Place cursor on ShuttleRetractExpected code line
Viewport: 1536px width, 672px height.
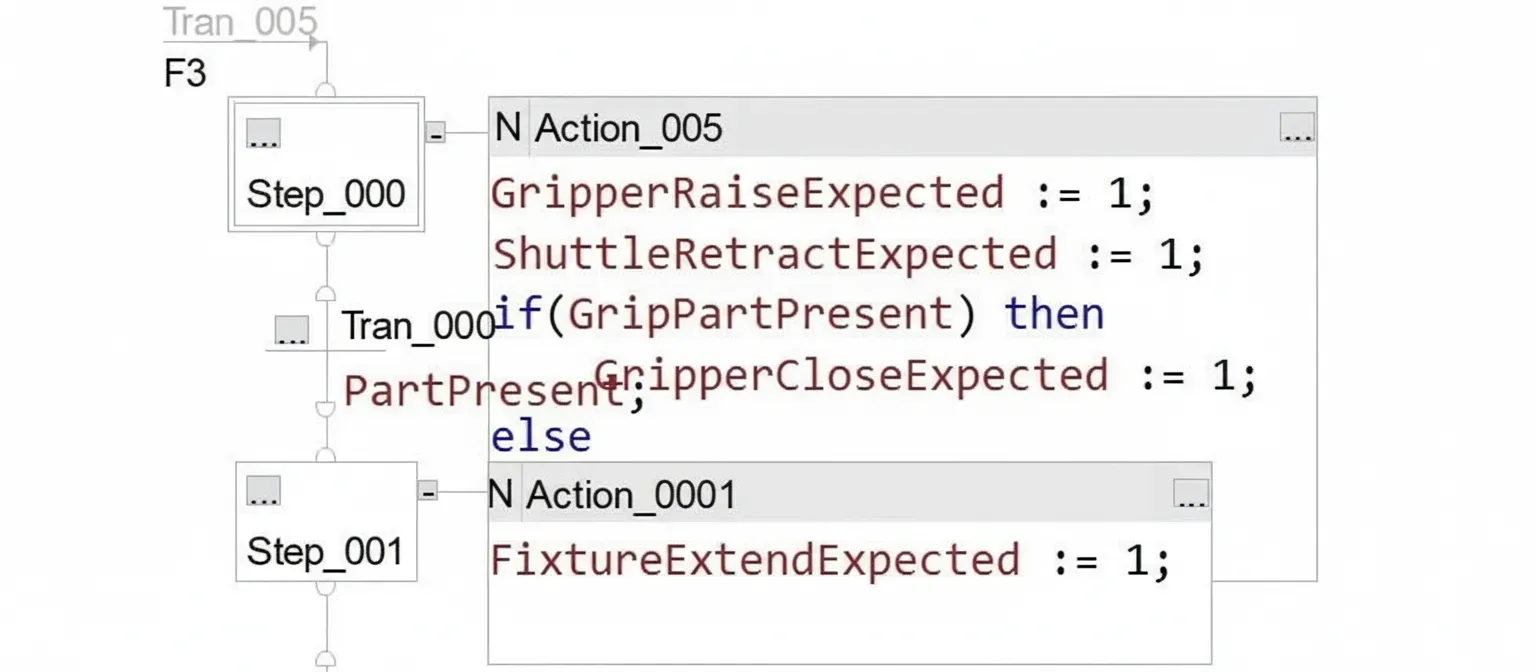(774, 254)
